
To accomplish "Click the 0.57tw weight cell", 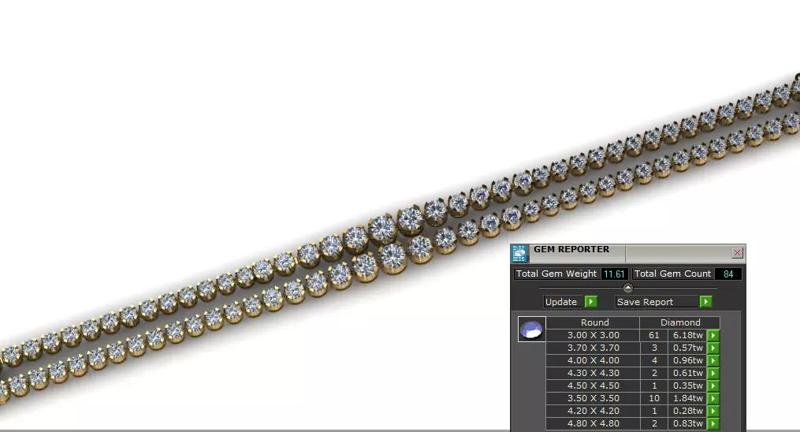I will click(x=688, y=348).
